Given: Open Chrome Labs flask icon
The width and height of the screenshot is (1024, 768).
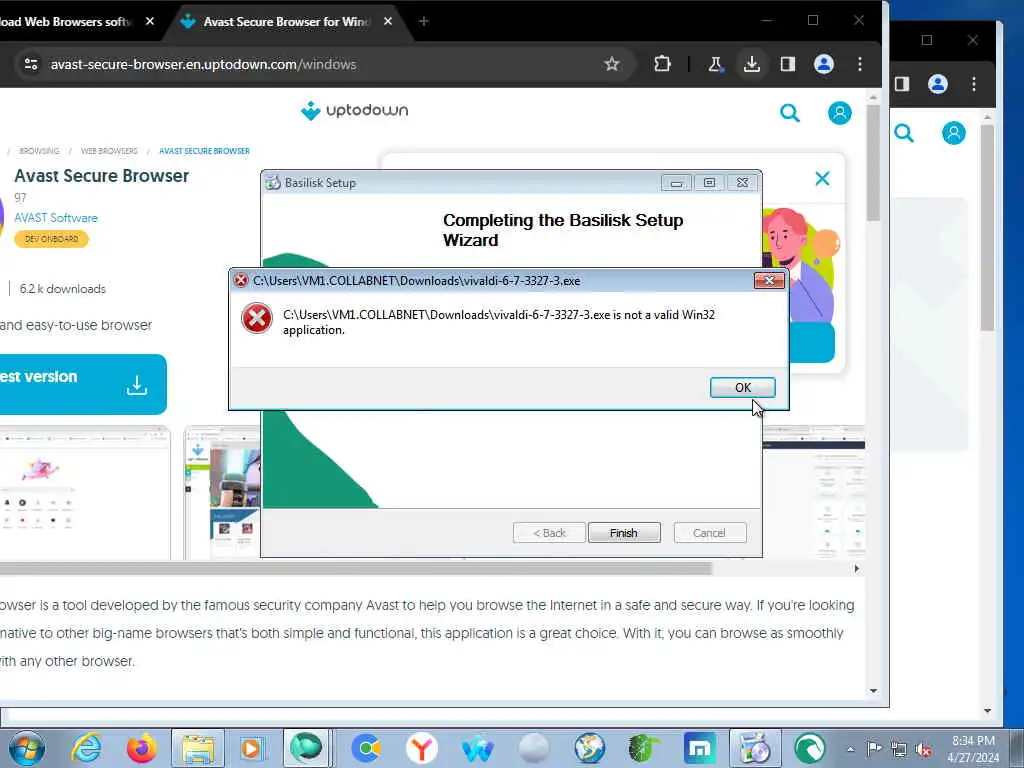Looking at the screenshot, I should pos(716,64).
